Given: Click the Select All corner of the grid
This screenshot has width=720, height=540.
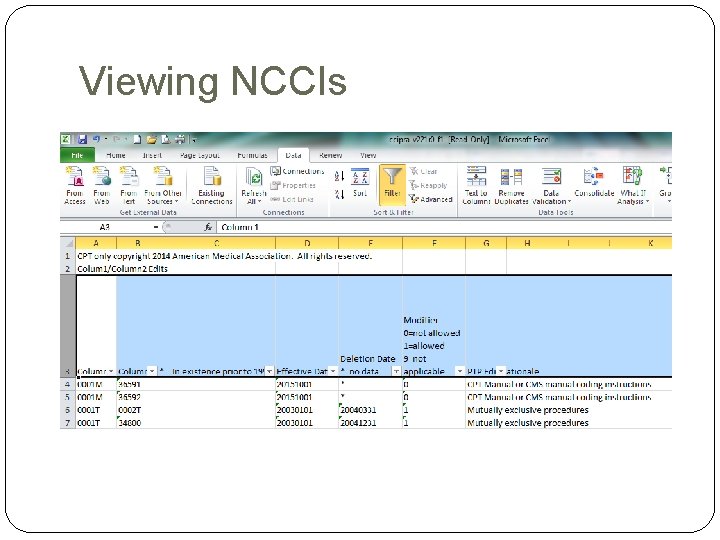Looking at the screenshot, I should (x=68, y=243).
